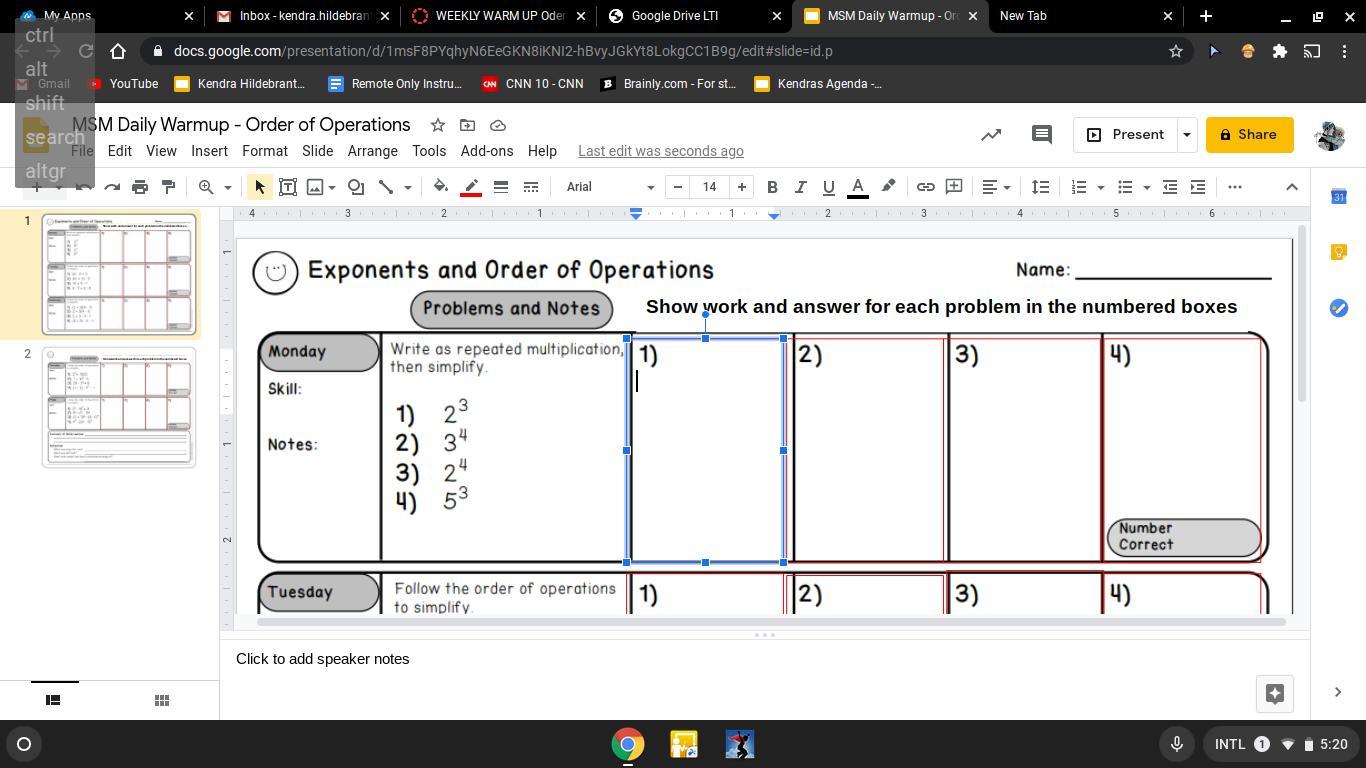1366x768 pixels.
Task: Toggle italic formatting
Action: pyautogui.click(x=800, y=187)
